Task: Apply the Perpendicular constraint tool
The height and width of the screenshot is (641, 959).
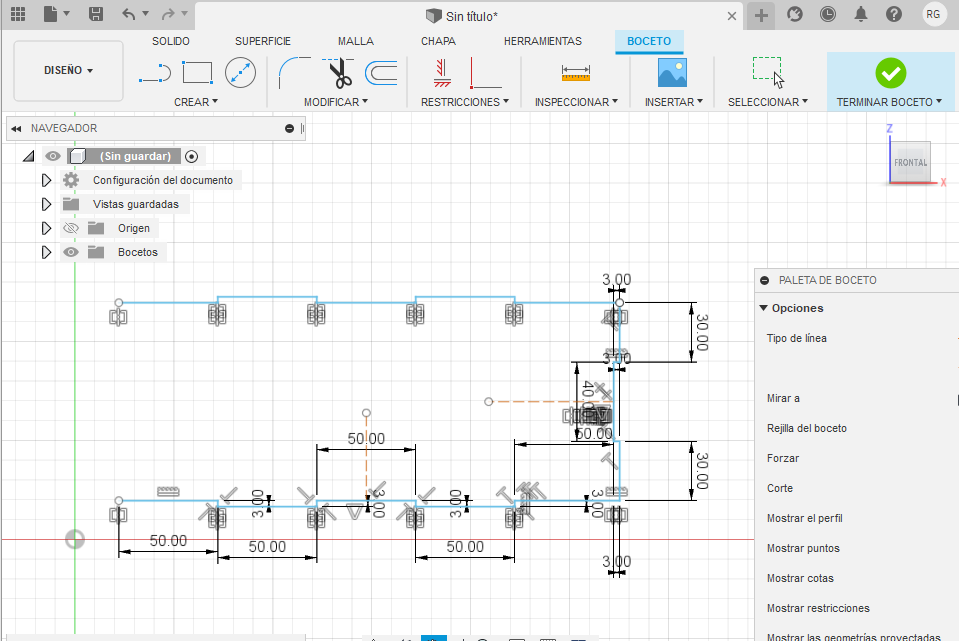Action: click(486, 73)
